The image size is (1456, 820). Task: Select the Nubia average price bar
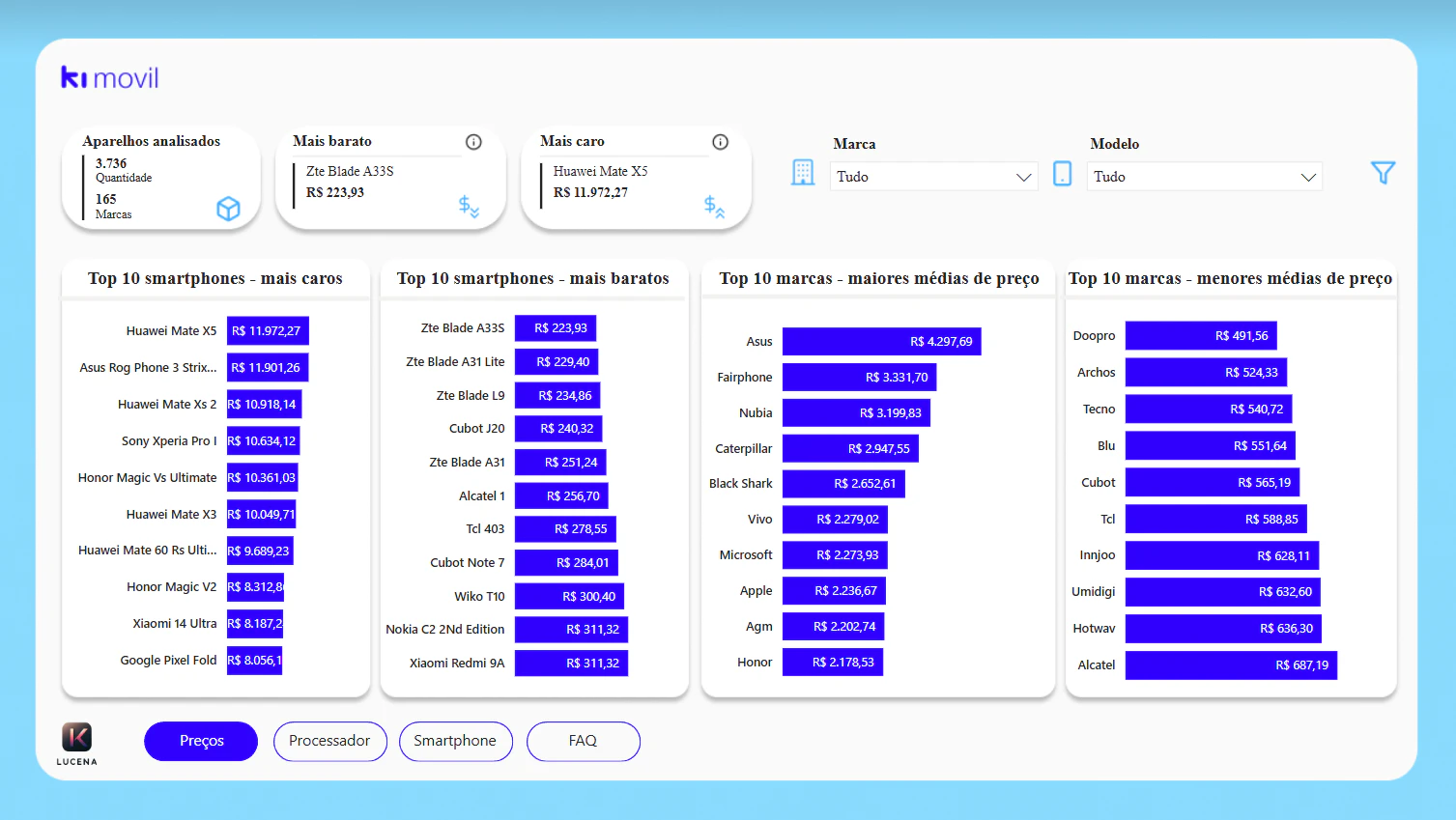point(856,412)
